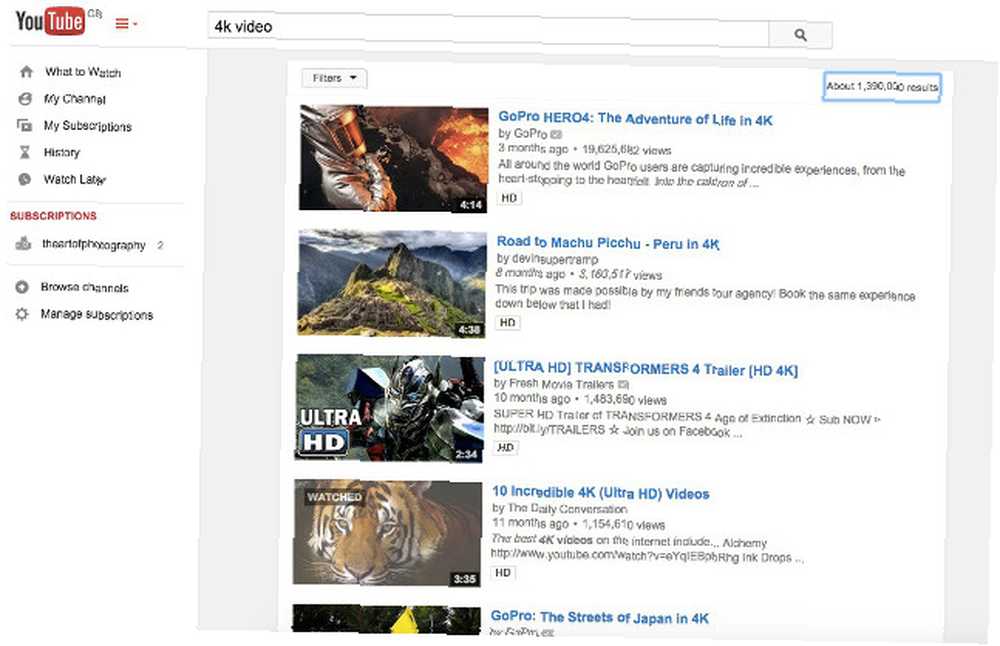Open Manage subscriptions
The image size is (1000, 646).
tap(97, 314)
